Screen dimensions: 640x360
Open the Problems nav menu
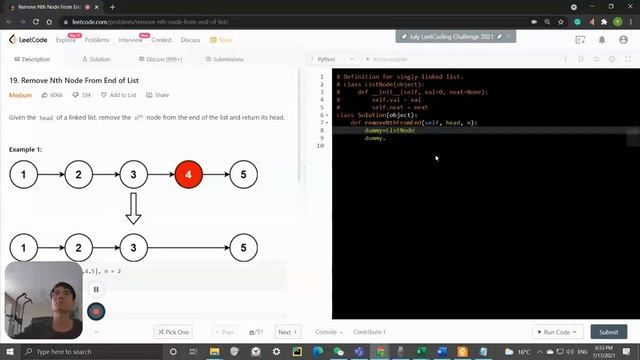pos(97,40)
